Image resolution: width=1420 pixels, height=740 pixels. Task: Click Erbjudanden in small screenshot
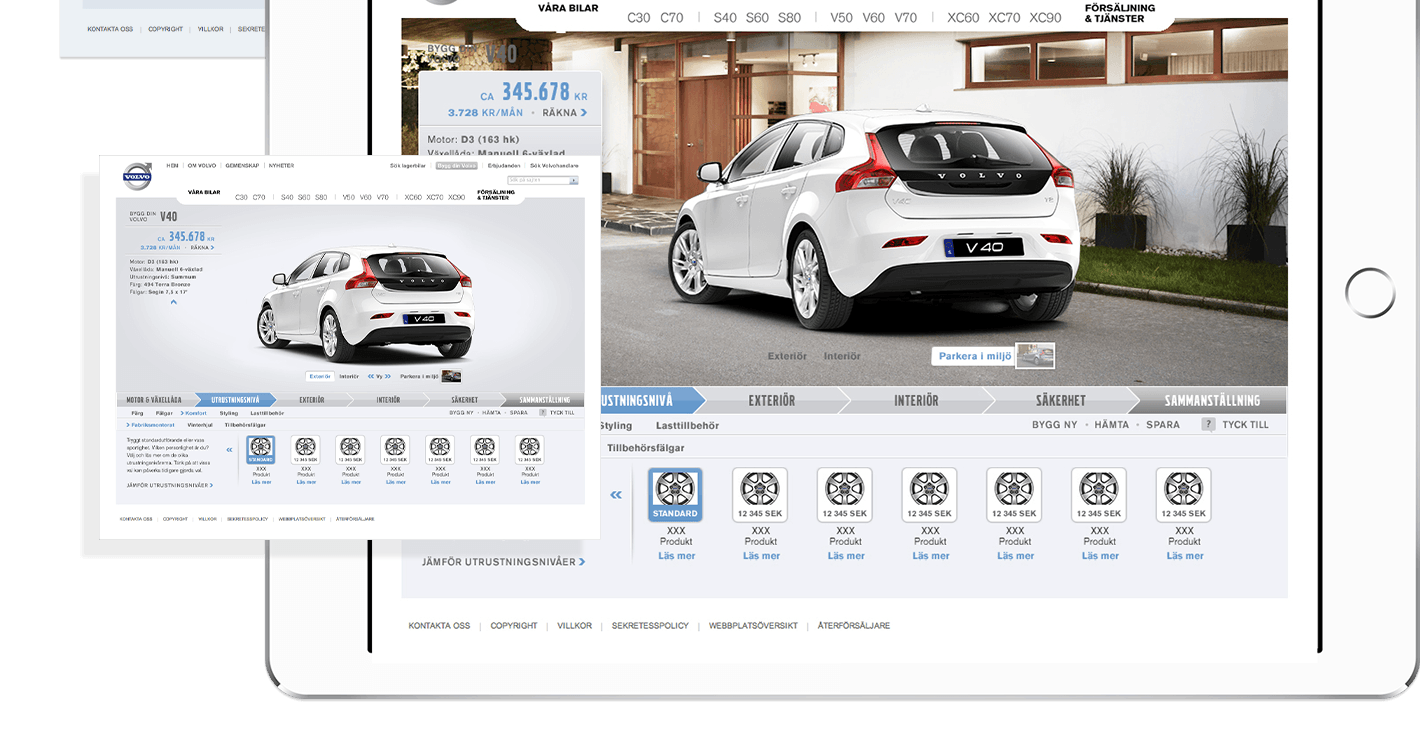pyautogui.click(x=504, y=166)
